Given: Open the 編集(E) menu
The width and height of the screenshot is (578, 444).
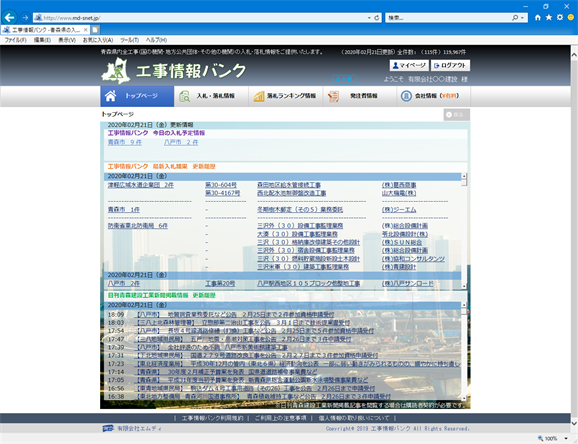Looking at the screenshot, I should [42, 40].
